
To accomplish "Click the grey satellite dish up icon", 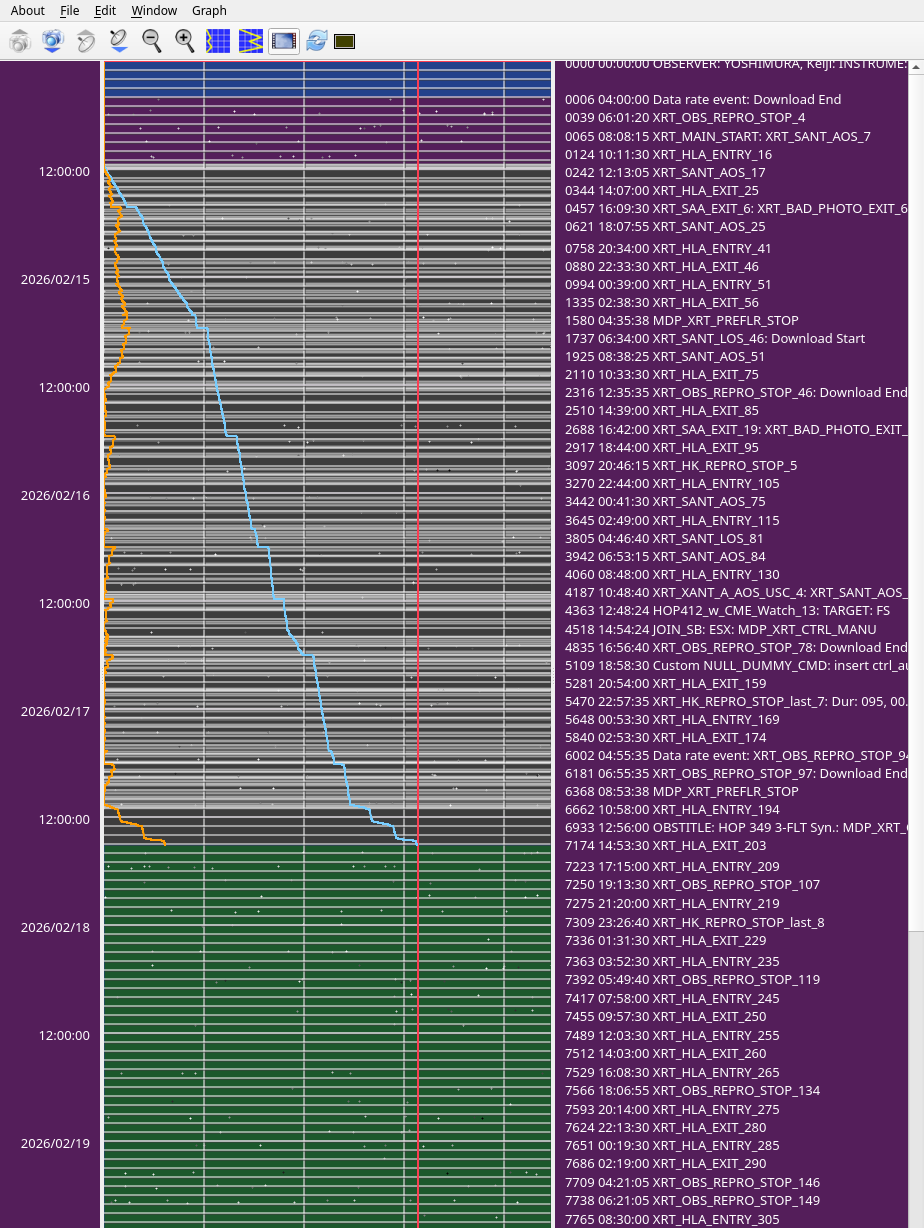I will click(85, 41).
